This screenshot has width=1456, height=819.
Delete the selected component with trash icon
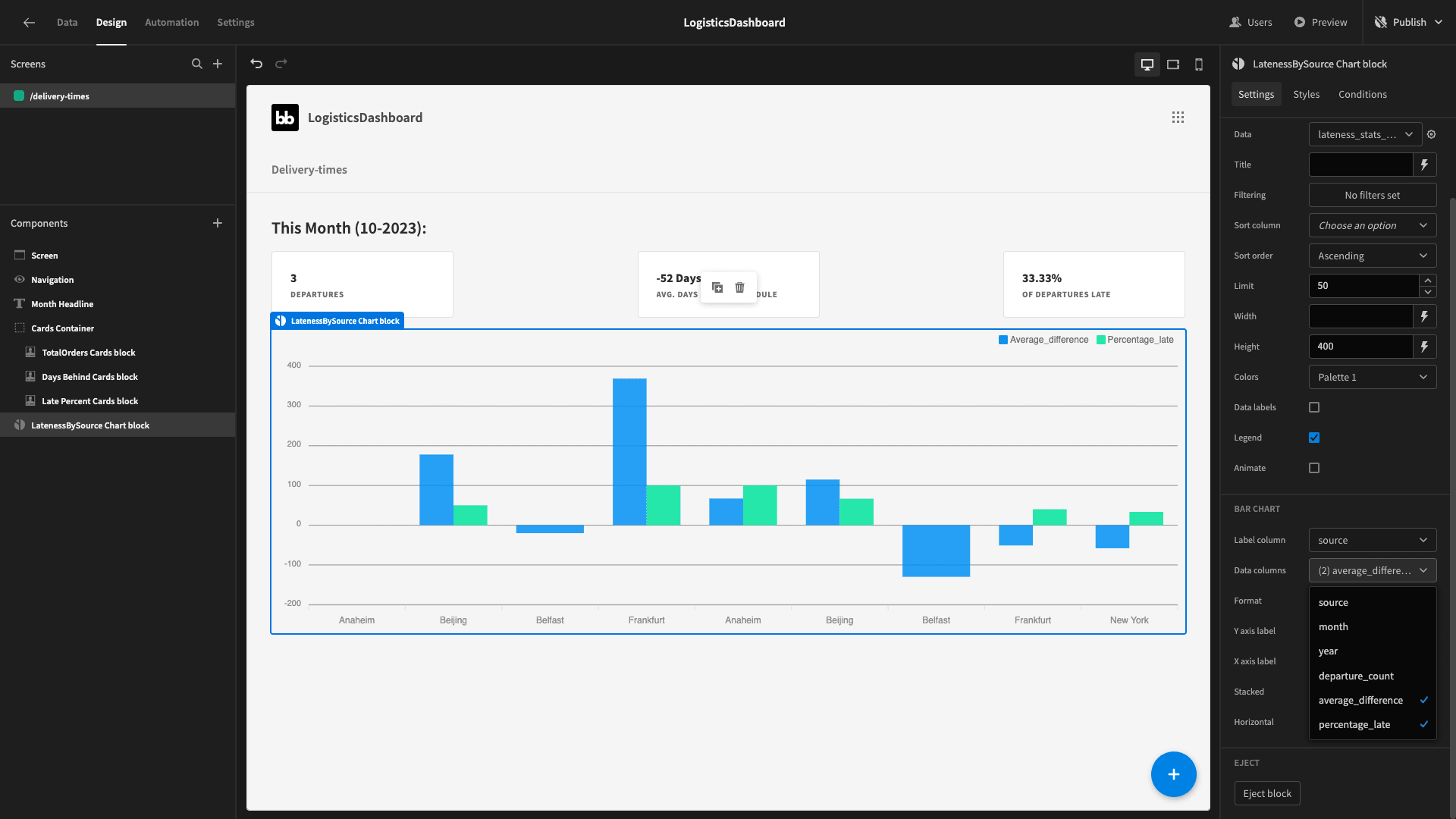[x=740, y=287]
